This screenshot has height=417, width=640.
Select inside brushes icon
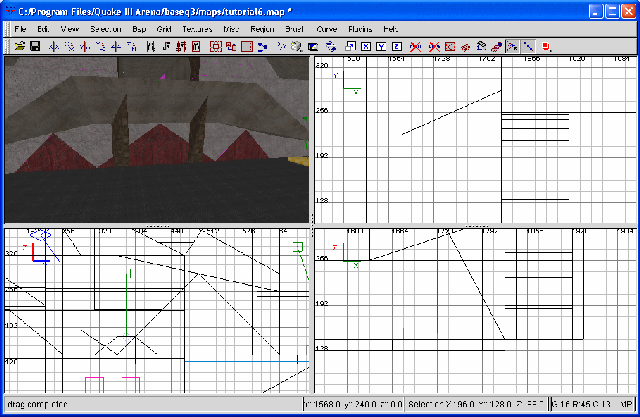tap(196, 47)
